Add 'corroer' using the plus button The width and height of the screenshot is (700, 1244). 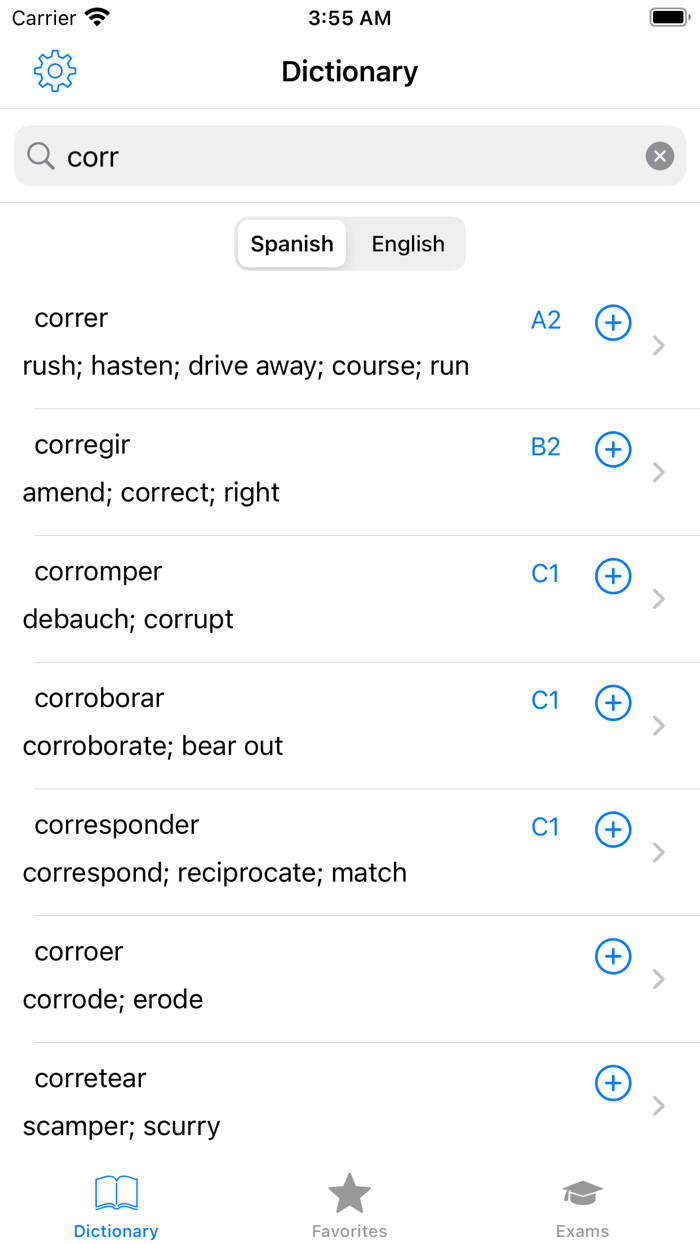pyautogui.click(x=612, y=956)
